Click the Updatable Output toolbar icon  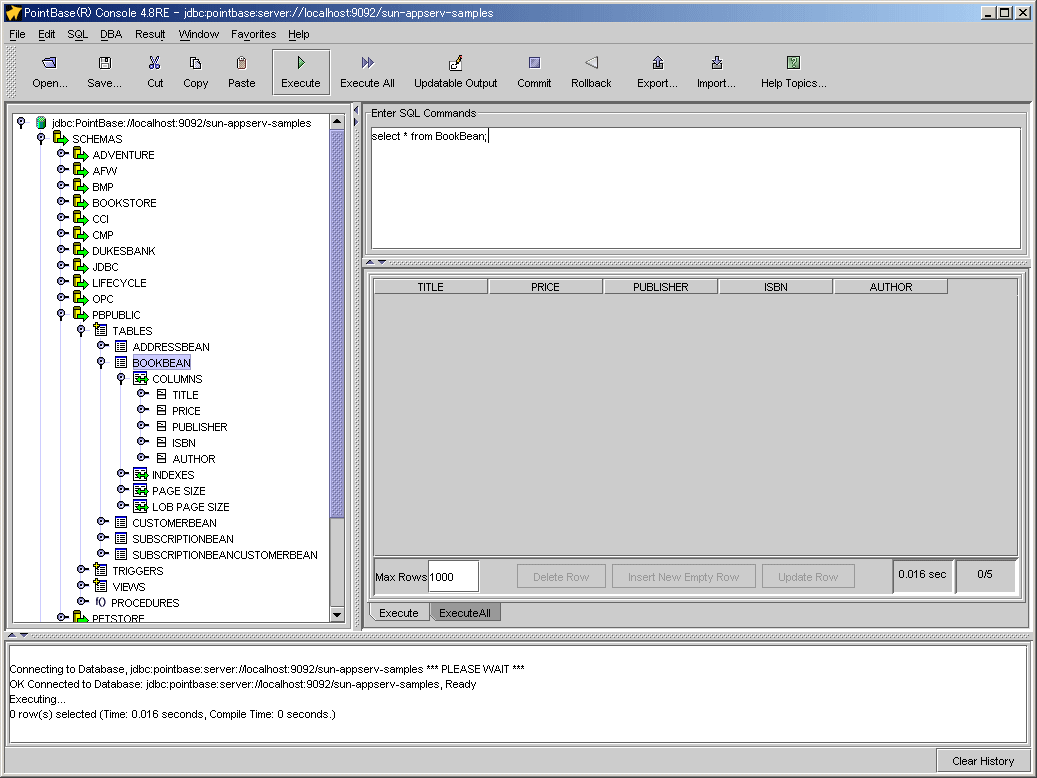[455, 63]
